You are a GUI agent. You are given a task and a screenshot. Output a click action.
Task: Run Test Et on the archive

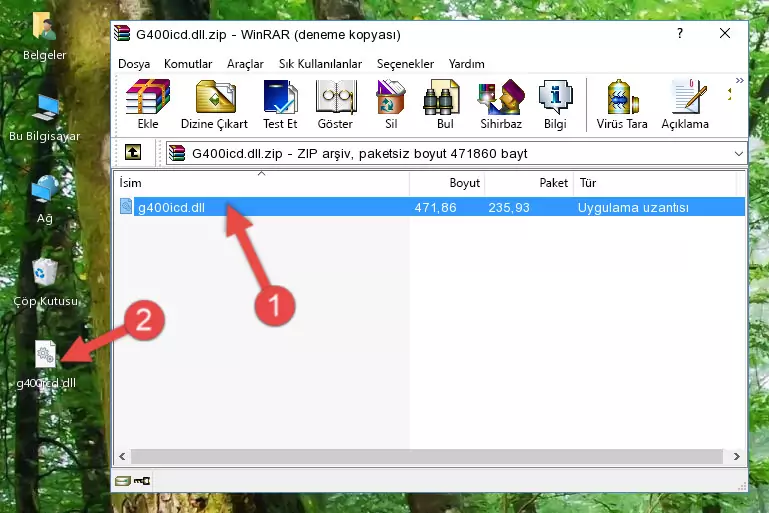point(280,104)
